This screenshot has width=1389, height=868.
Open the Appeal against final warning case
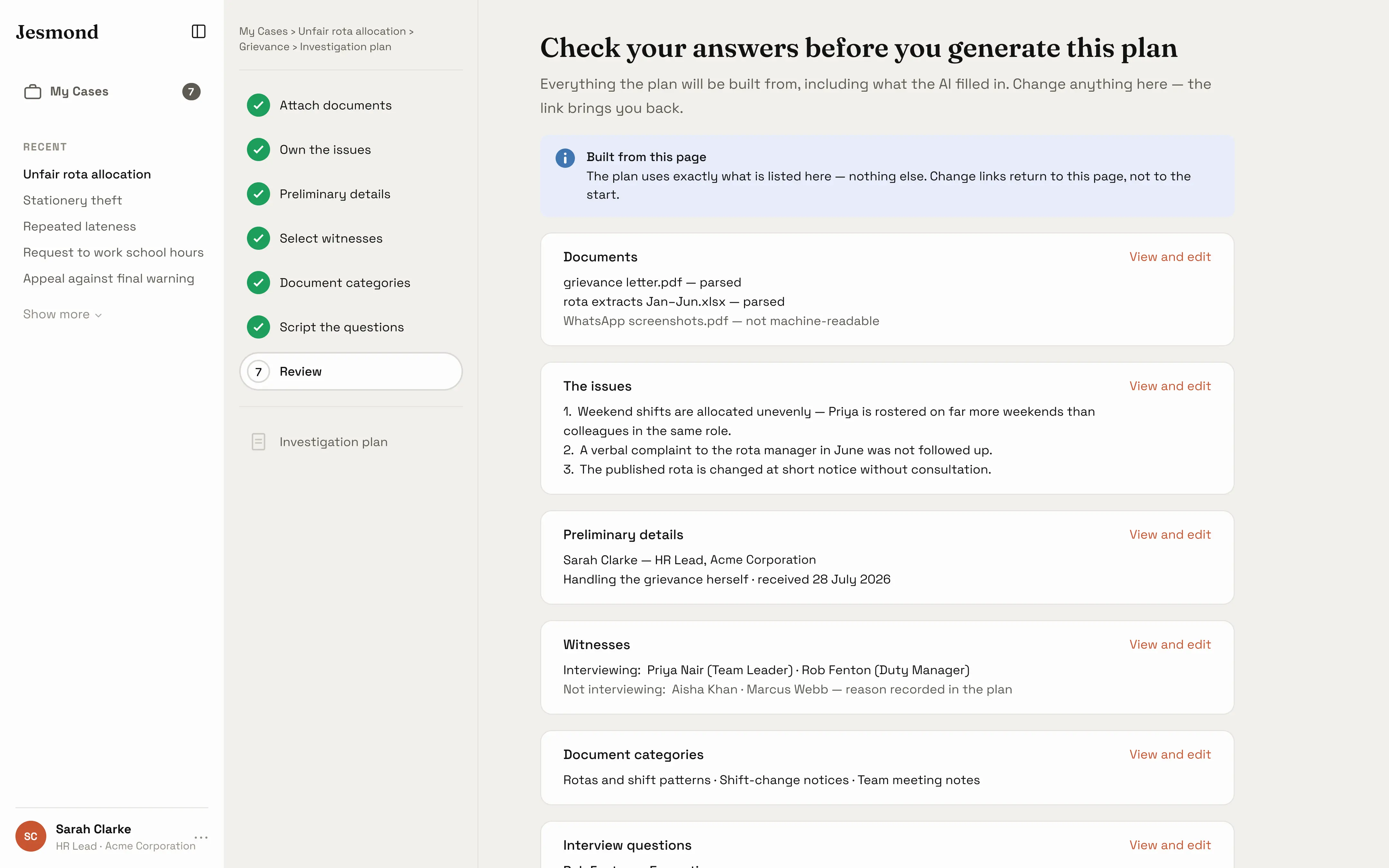point(108,278)
